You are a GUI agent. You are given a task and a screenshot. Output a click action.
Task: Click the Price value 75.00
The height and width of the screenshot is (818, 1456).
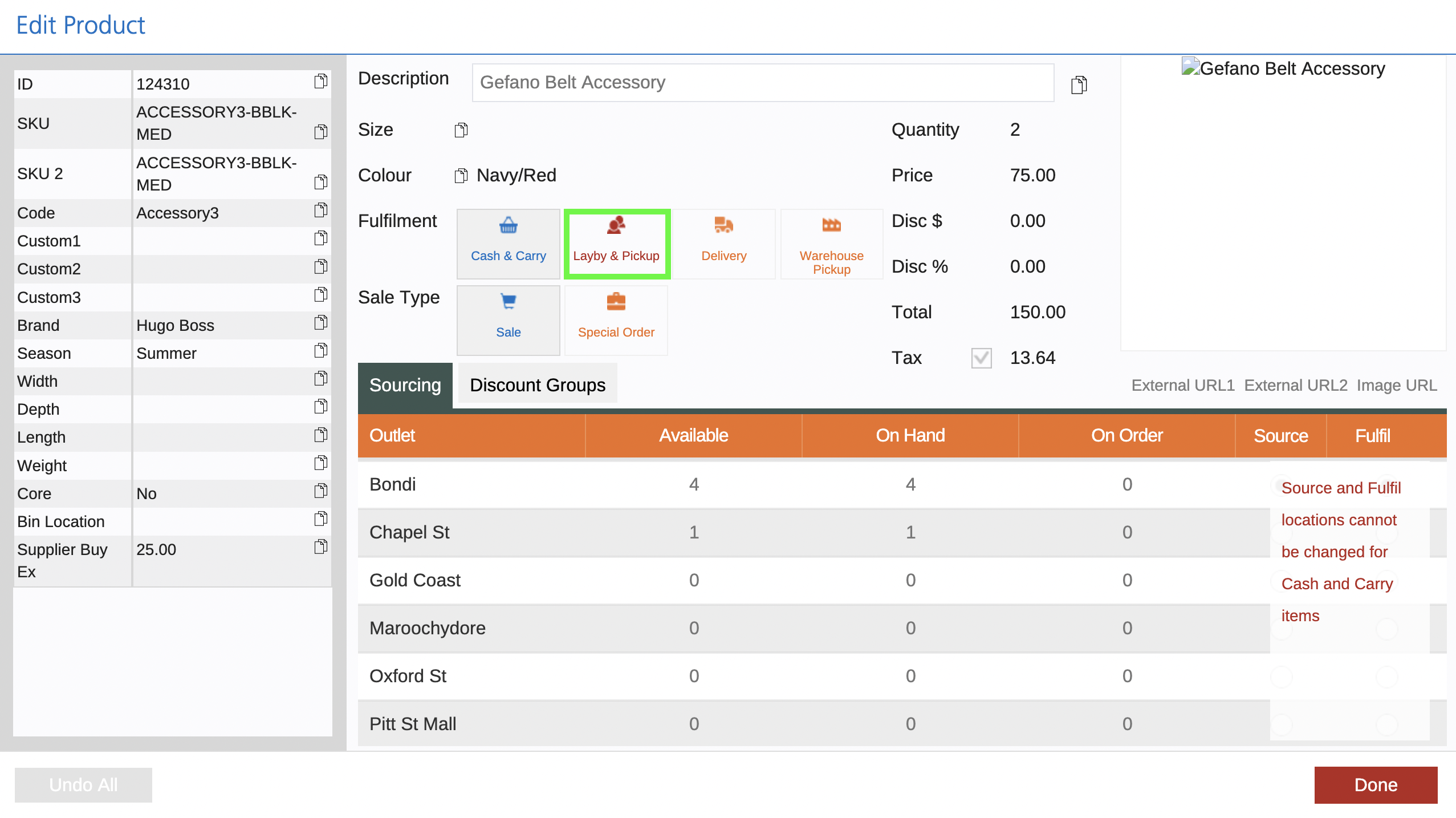[x=1032, y=176]
